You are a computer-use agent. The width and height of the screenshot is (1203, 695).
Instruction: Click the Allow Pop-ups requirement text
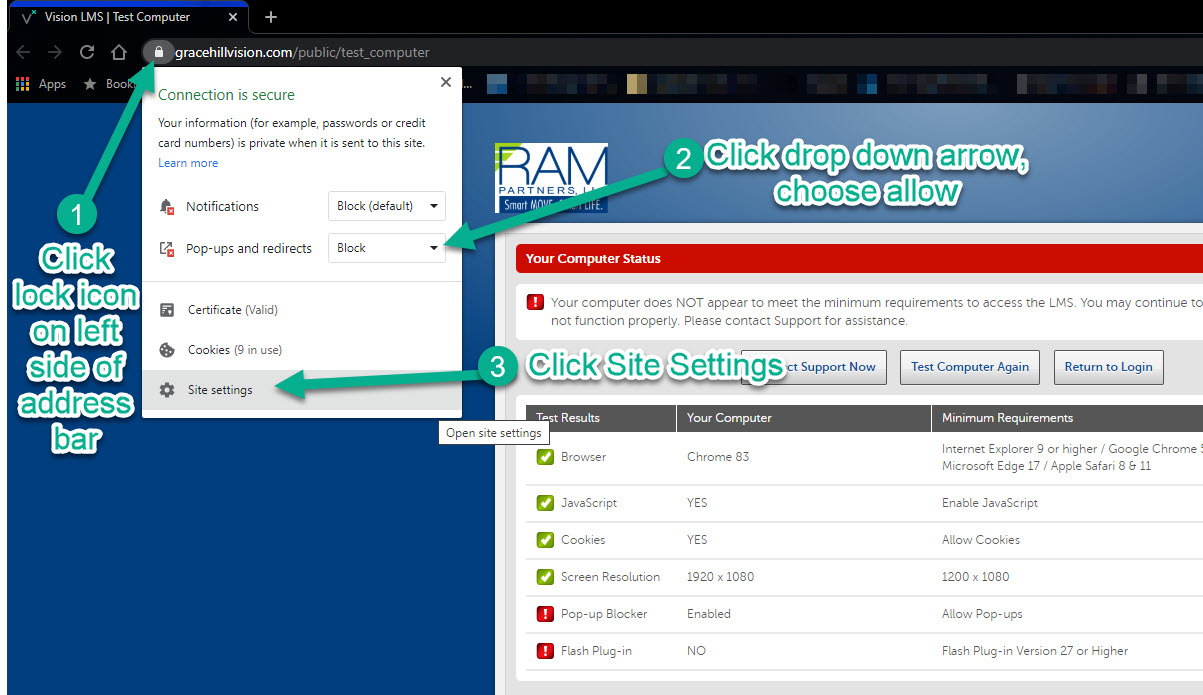point(982,614)
